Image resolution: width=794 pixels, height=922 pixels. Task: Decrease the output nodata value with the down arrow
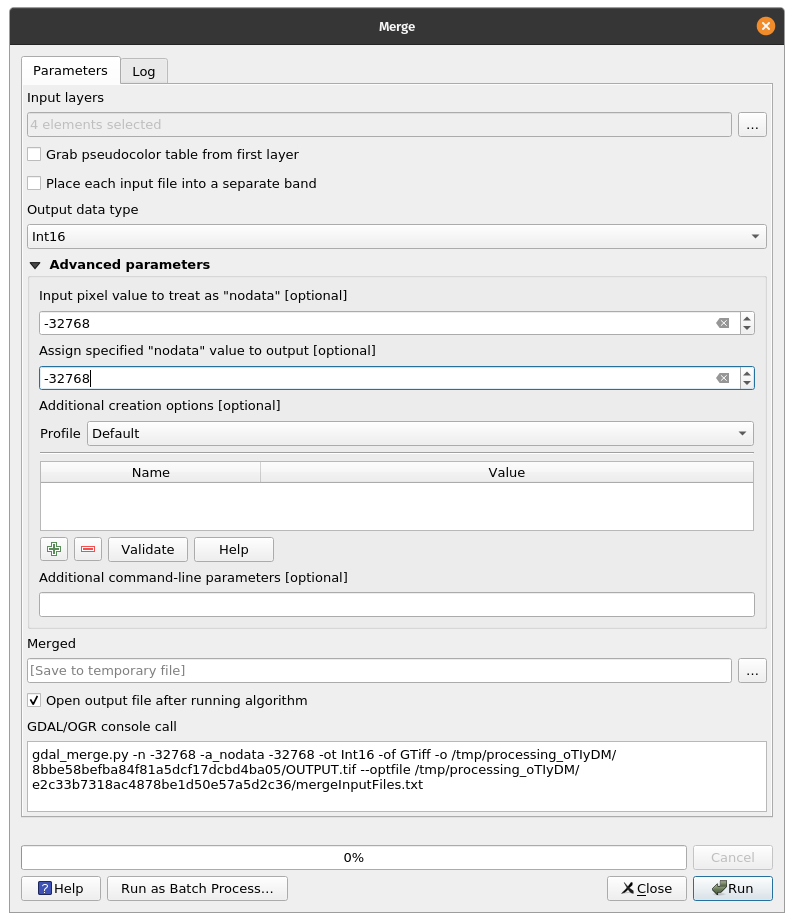click(x=747, y=383)
